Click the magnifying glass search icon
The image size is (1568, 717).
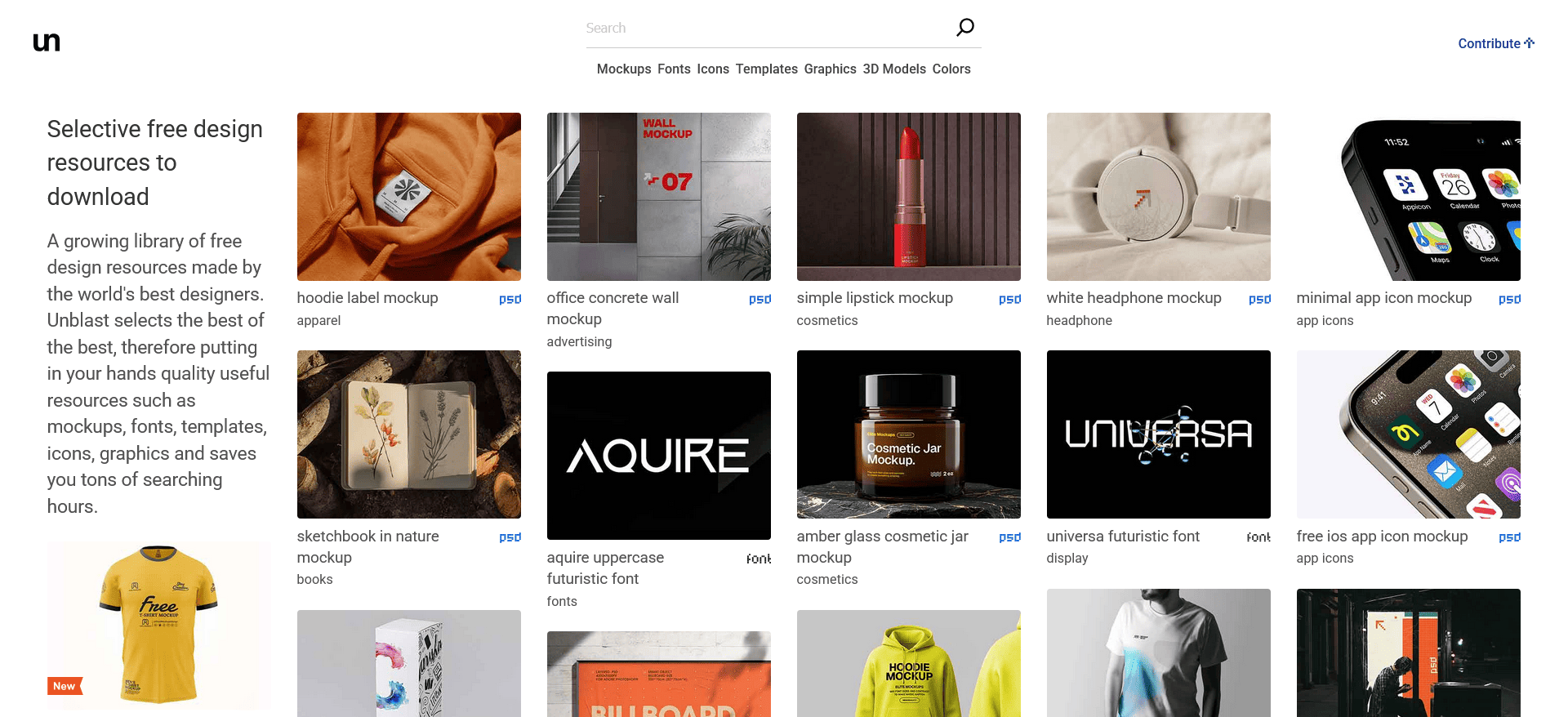(964, 28)
